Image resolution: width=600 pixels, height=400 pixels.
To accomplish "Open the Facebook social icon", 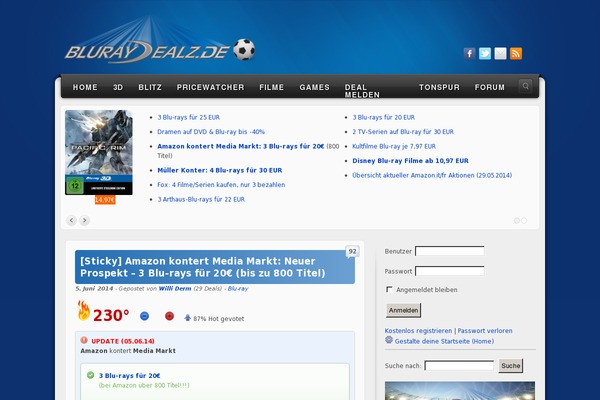I will 469,54.
